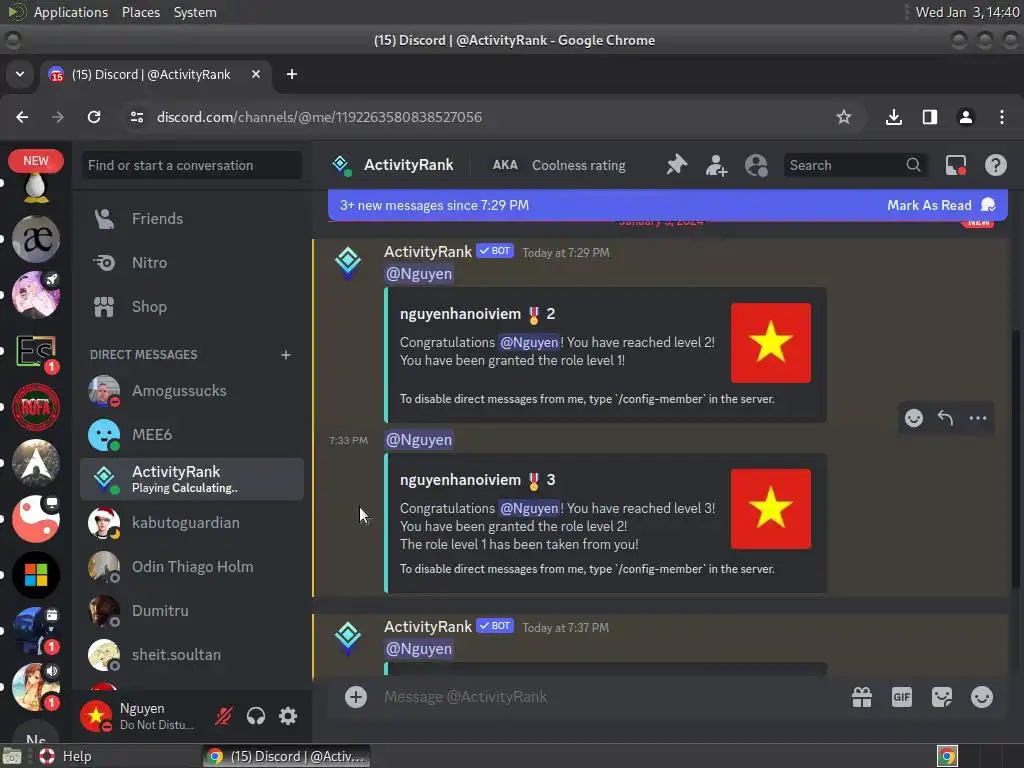Click ActivityRank header name

[409, 165]
